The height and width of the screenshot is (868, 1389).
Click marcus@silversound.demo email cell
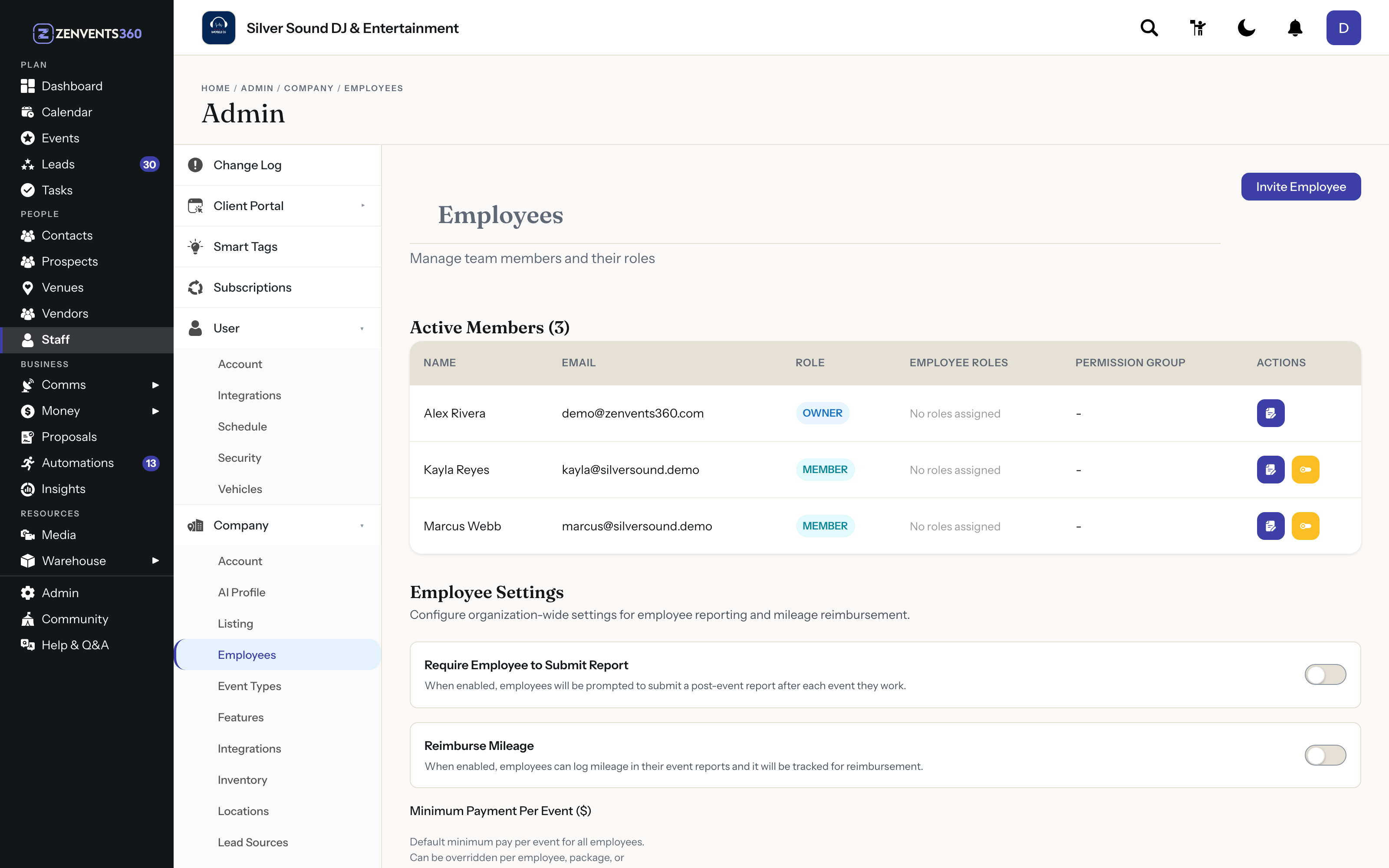pos(636,526)
